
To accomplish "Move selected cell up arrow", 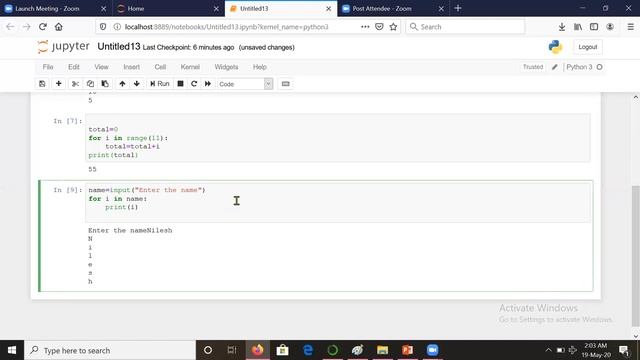I will 122,84.
